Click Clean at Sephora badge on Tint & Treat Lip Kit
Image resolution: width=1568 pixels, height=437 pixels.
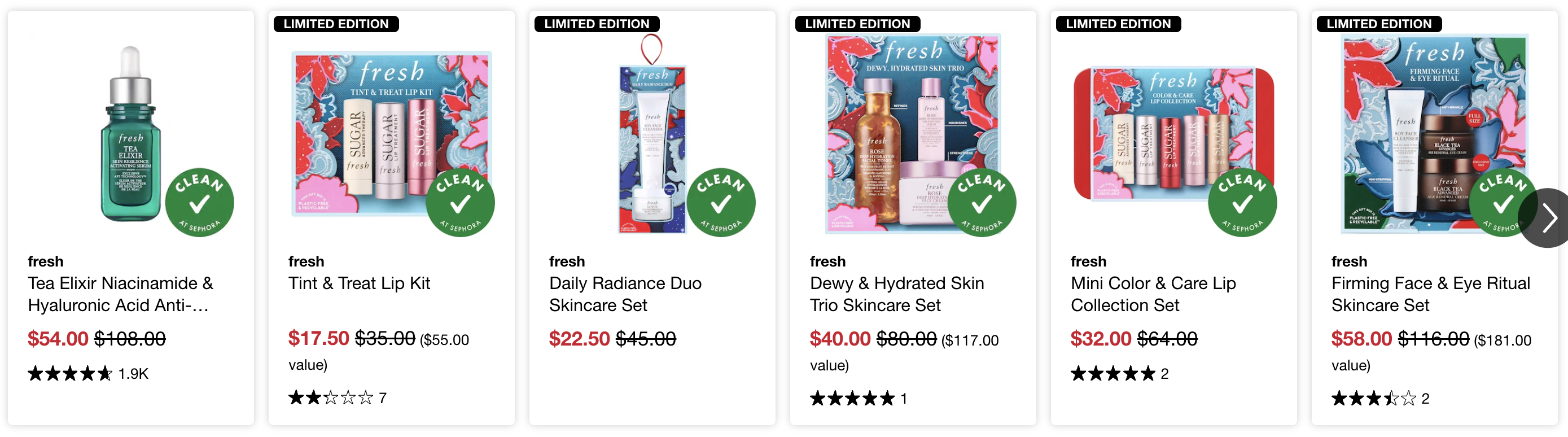[x=460, y=203]
